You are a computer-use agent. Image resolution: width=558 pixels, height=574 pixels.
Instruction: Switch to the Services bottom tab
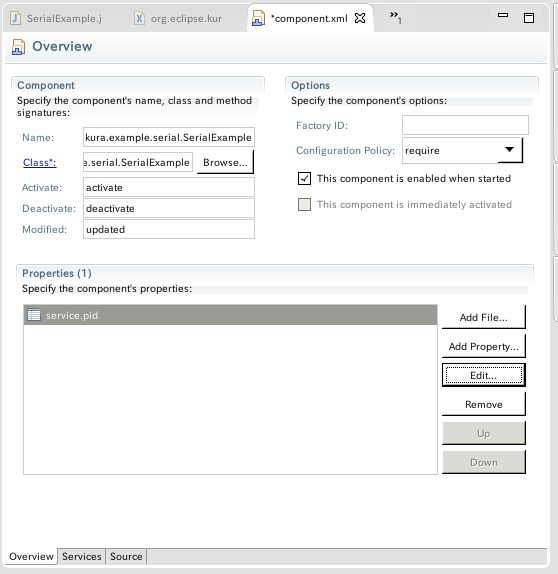click(82, 556)
